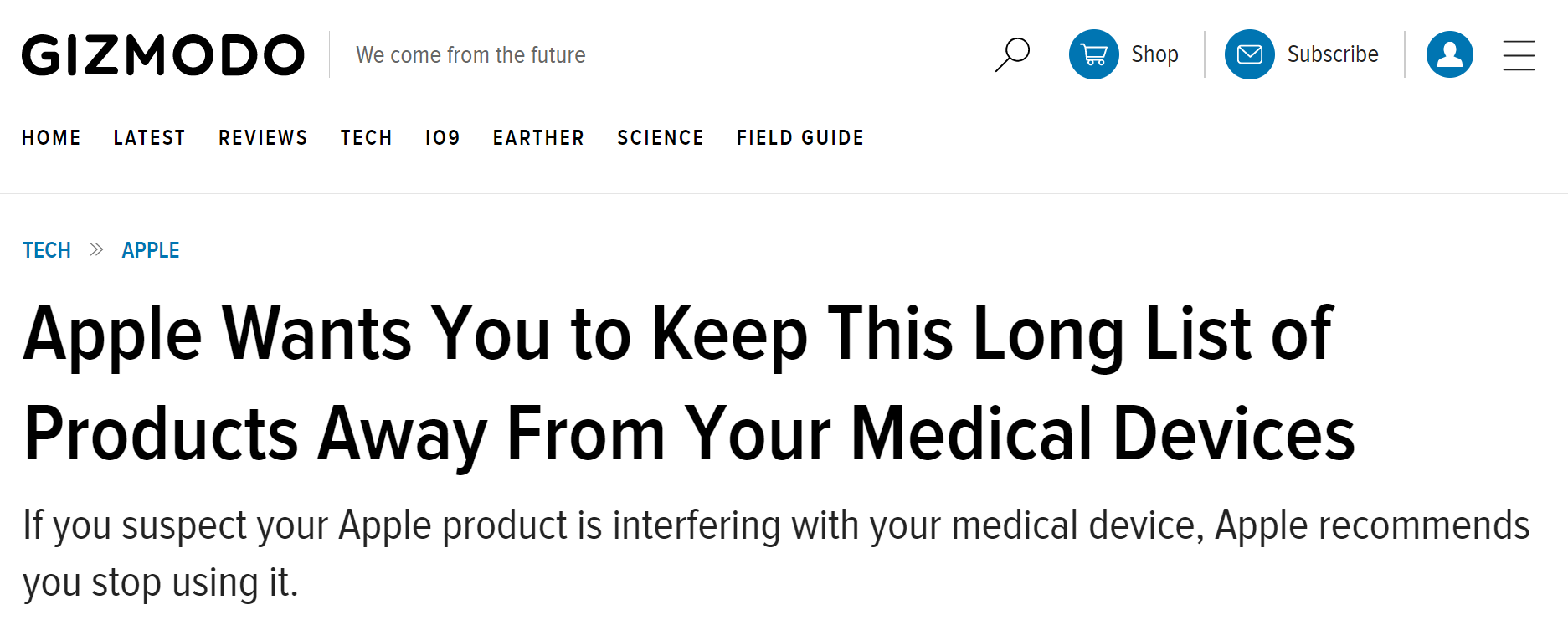Screen dimensions: 1568x620
Task: Click the shopping cart icon
Action: coord(1093,54)
